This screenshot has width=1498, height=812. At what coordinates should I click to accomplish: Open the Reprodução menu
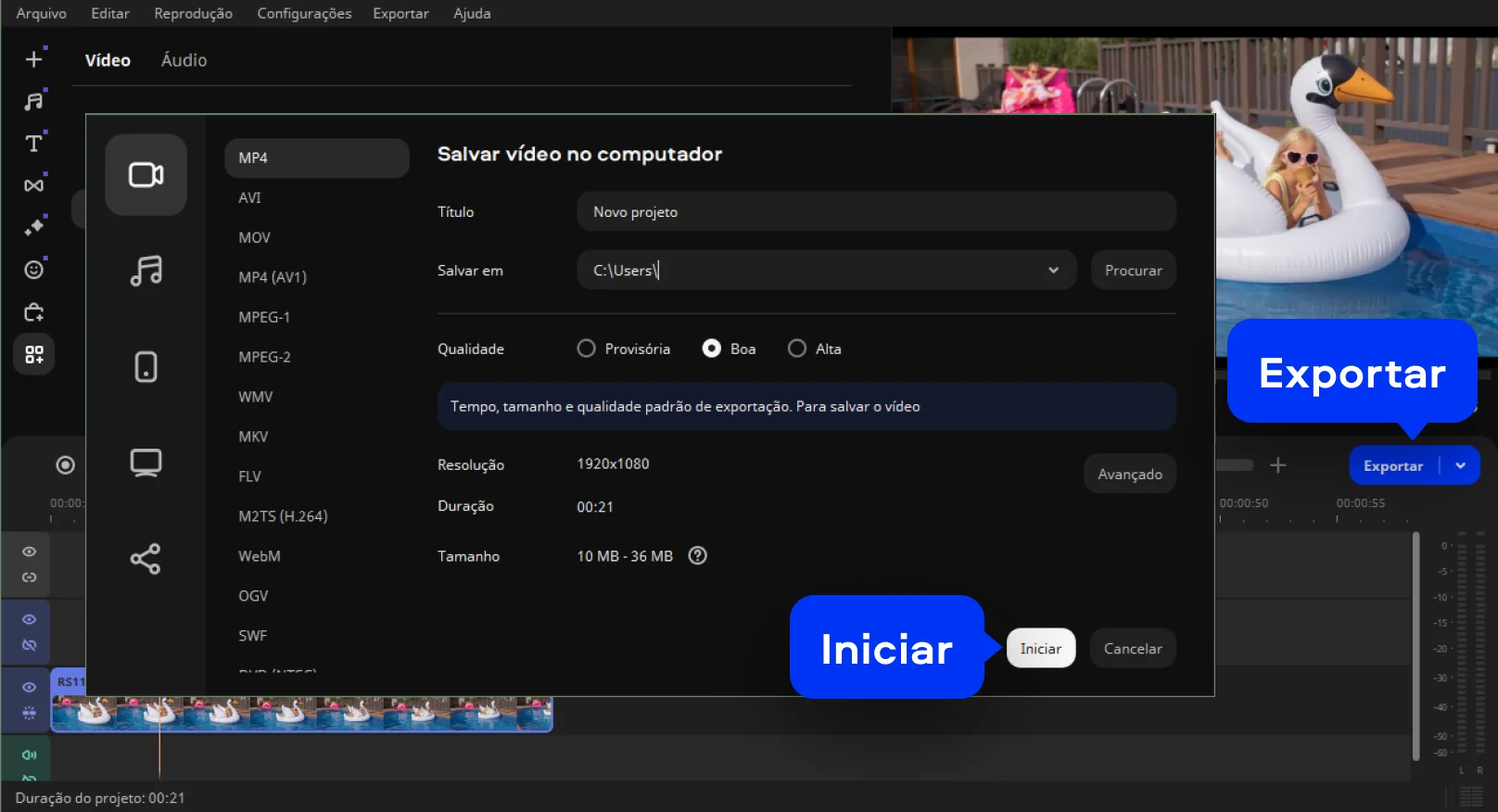click(194, 13)
